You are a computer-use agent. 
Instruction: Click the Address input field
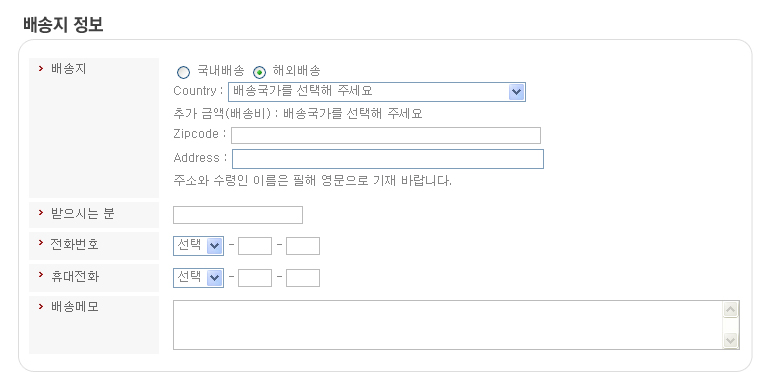[388, 159]
